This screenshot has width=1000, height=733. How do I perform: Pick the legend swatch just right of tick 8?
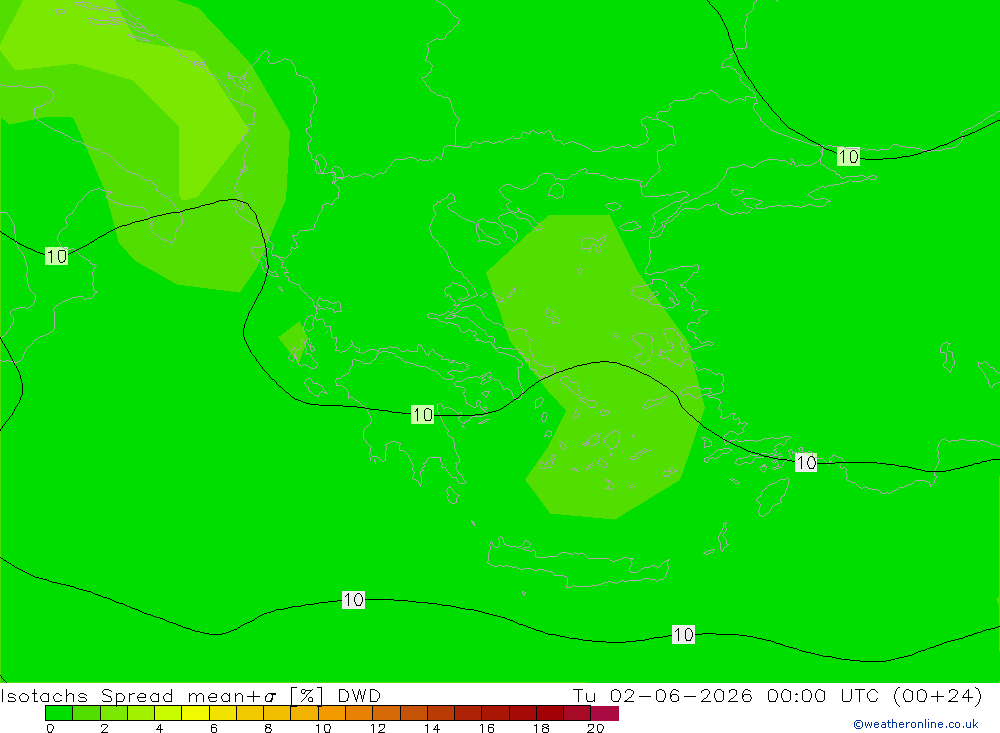[277, 713]
